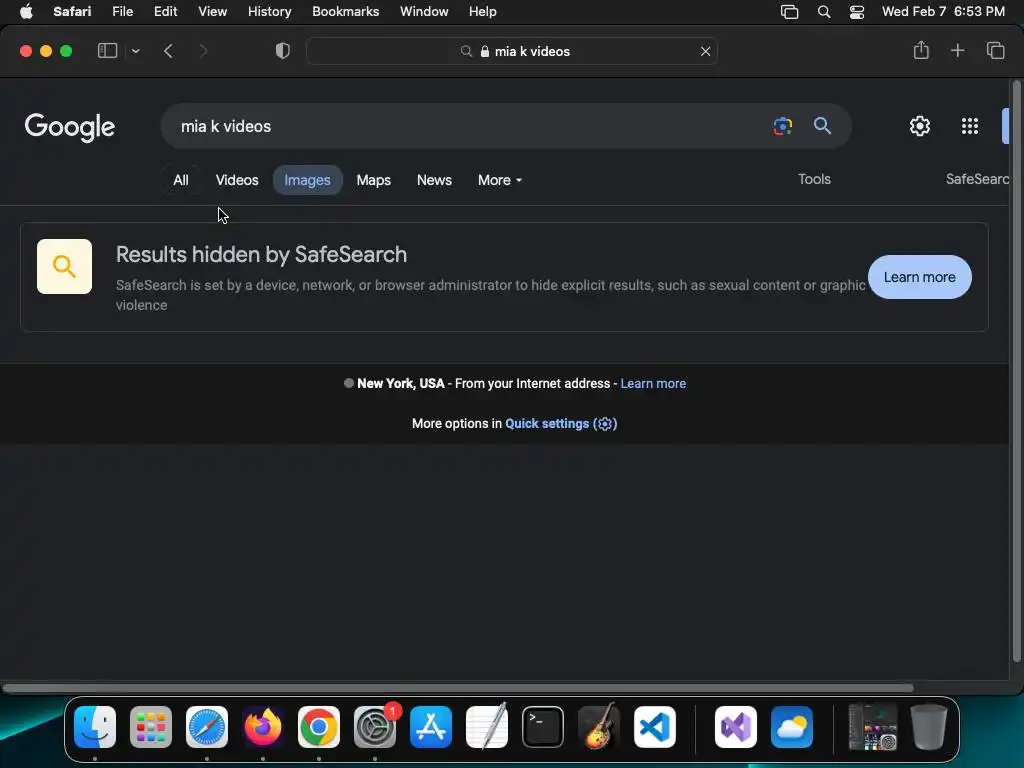
Task: Open the sidebar options chevron dropdown
Action: [135, 51]
